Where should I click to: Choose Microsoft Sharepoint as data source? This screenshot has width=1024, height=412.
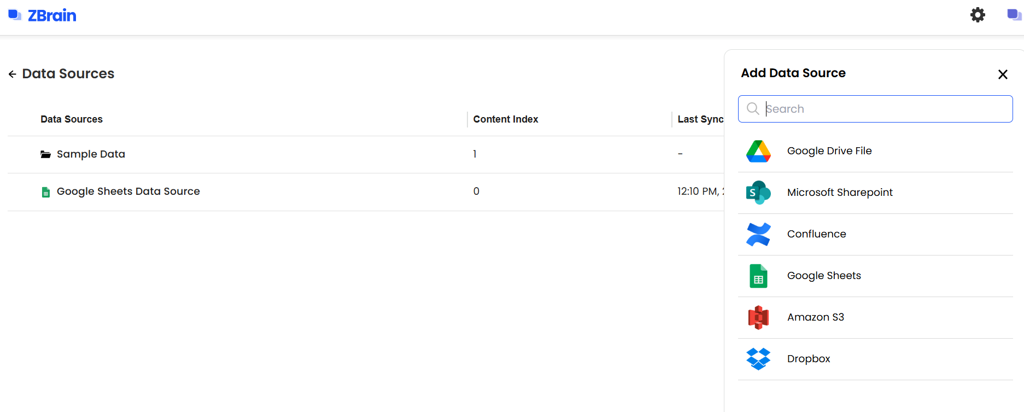(x=839, y=192)
